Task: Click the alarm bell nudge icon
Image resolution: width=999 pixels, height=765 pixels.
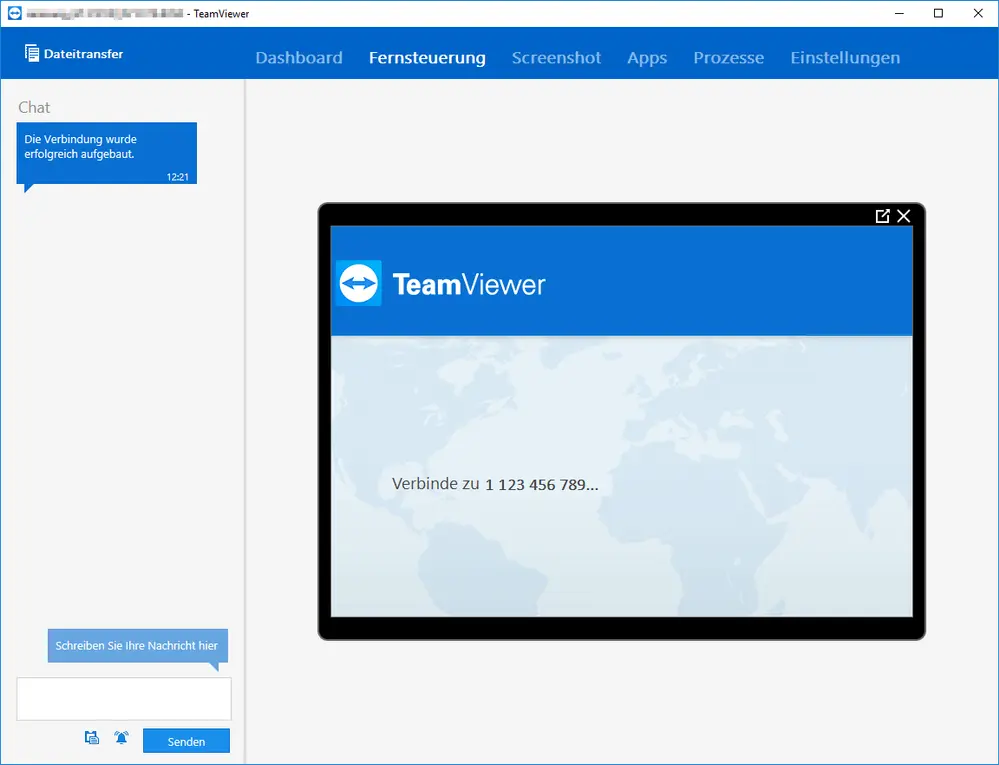Action: [x=121, y=738]
